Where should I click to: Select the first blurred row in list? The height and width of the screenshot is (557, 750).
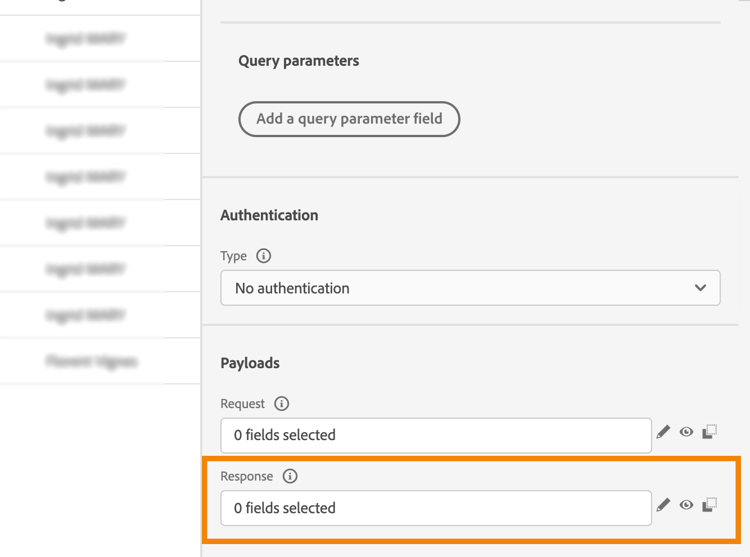(86, 39)
